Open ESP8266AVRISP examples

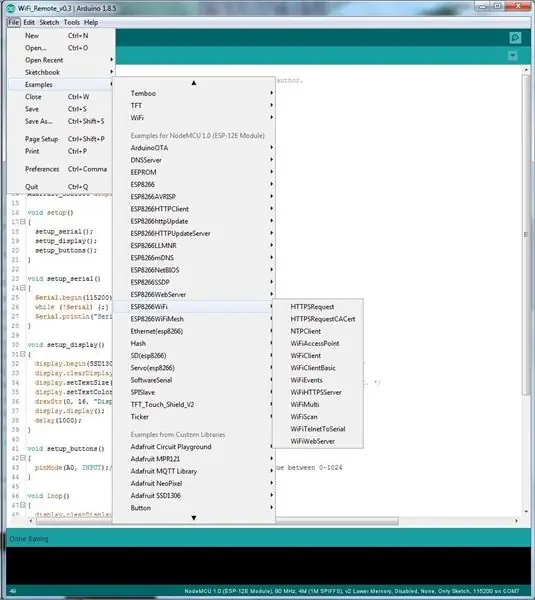point(194,197)
